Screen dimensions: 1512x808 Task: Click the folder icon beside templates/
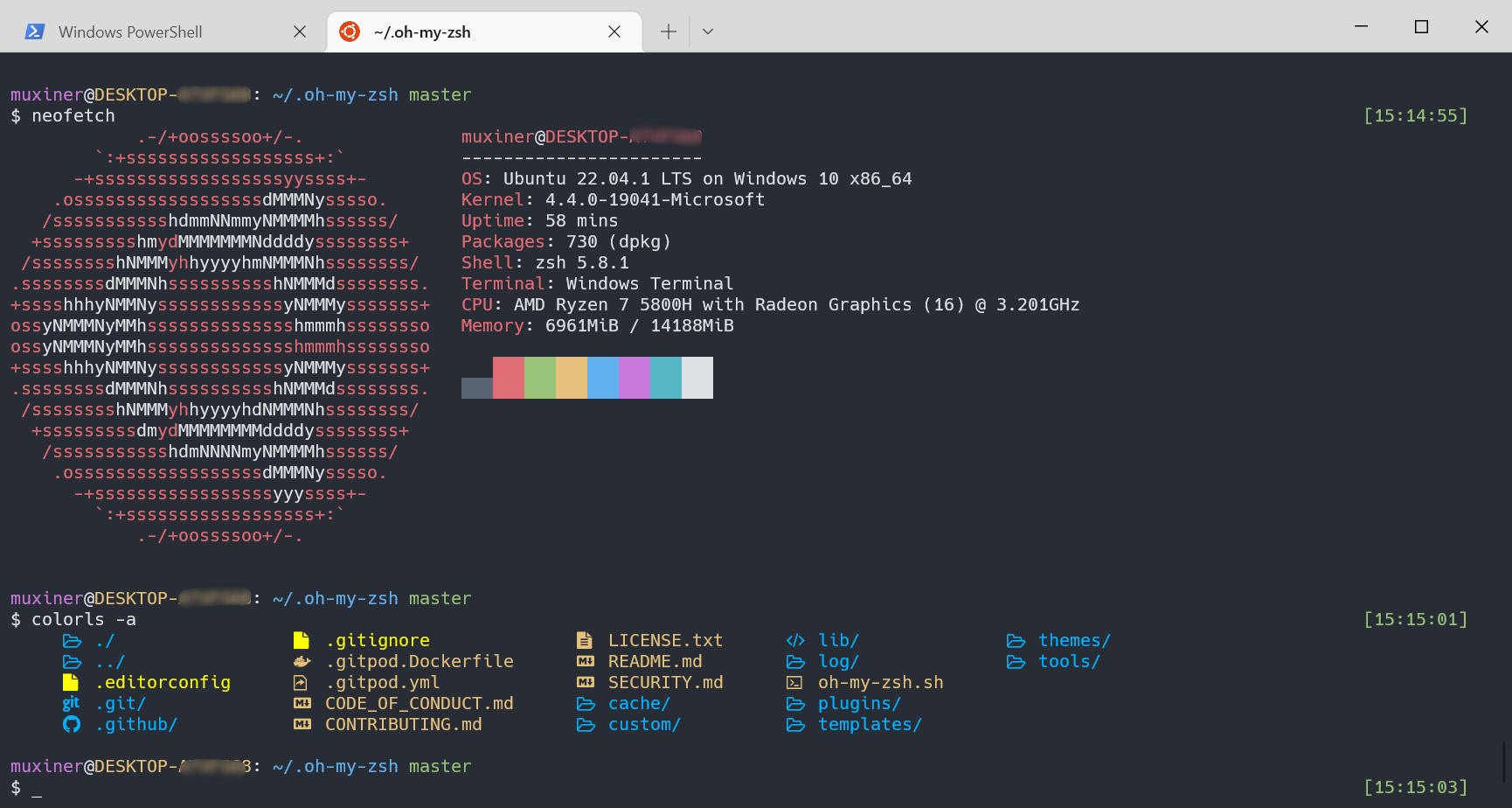tap(795, 725)
